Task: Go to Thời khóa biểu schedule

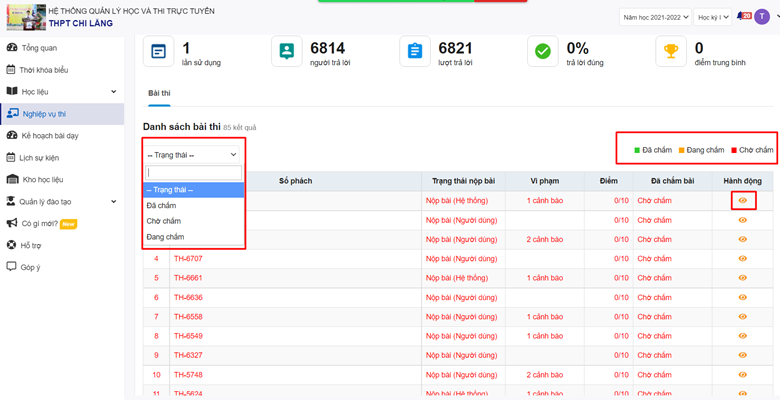Action: pyautogui.click(x=43, y=70)
